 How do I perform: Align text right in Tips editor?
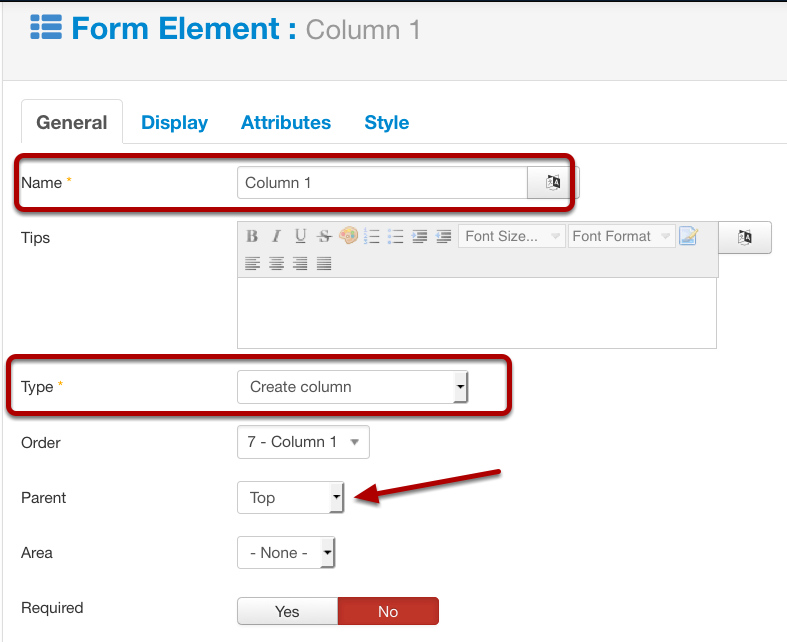point(300,263)
